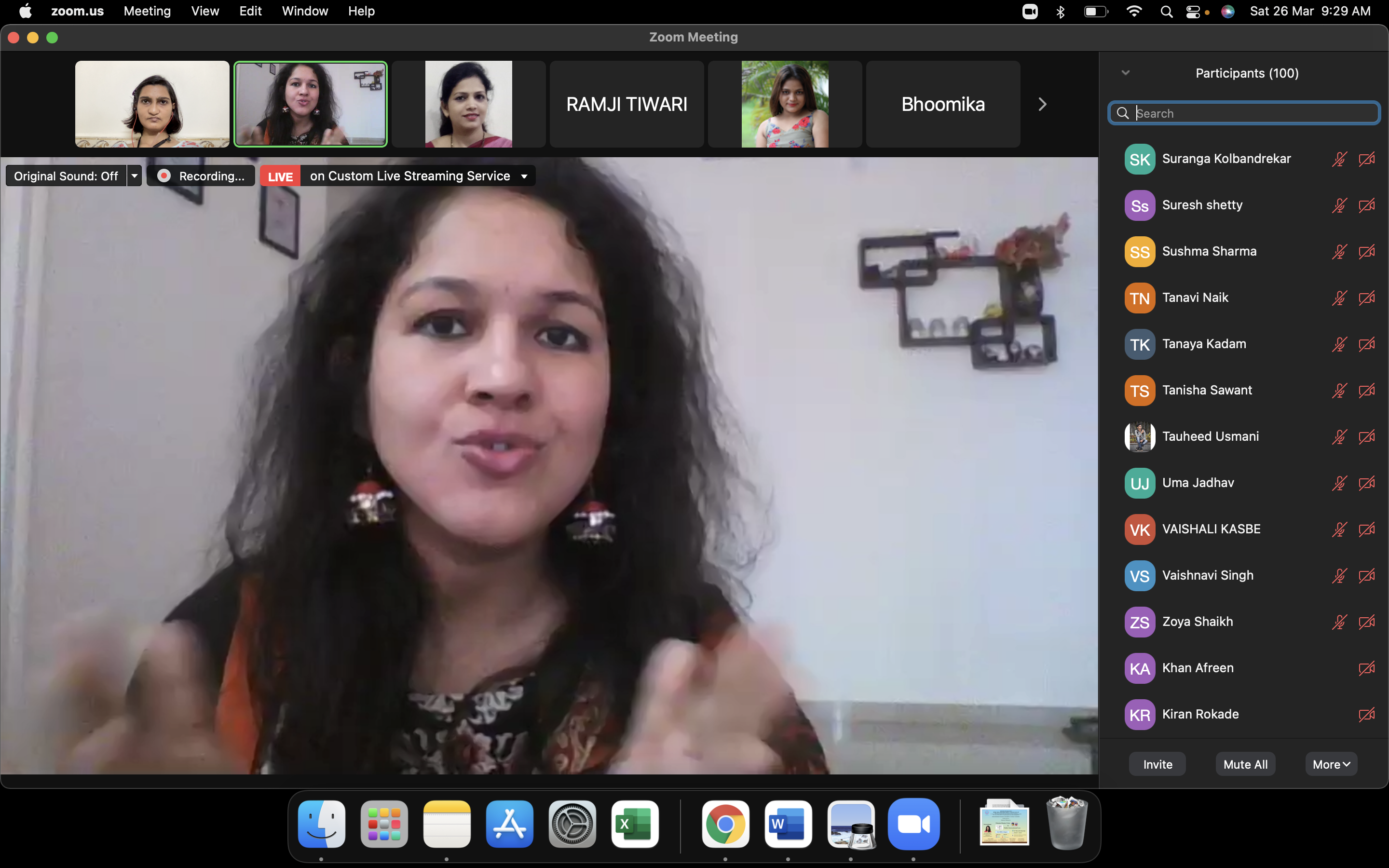Select the active speaker highlighted thumbnail

(311, 104)
